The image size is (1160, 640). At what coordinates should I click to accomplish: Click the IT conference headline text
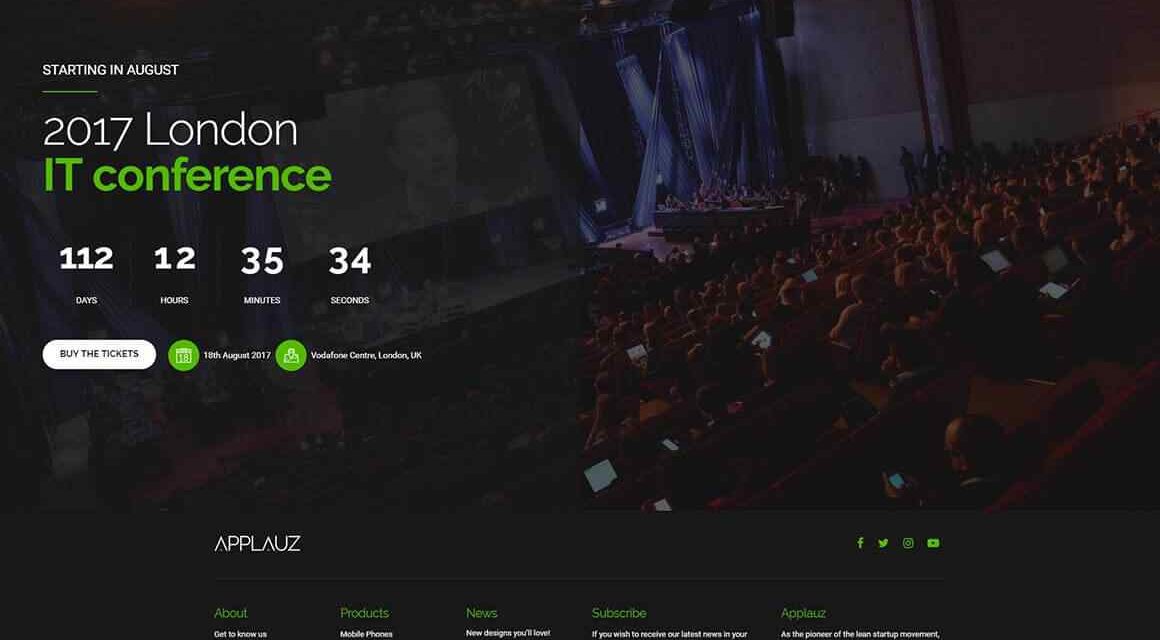click(187, 175)
